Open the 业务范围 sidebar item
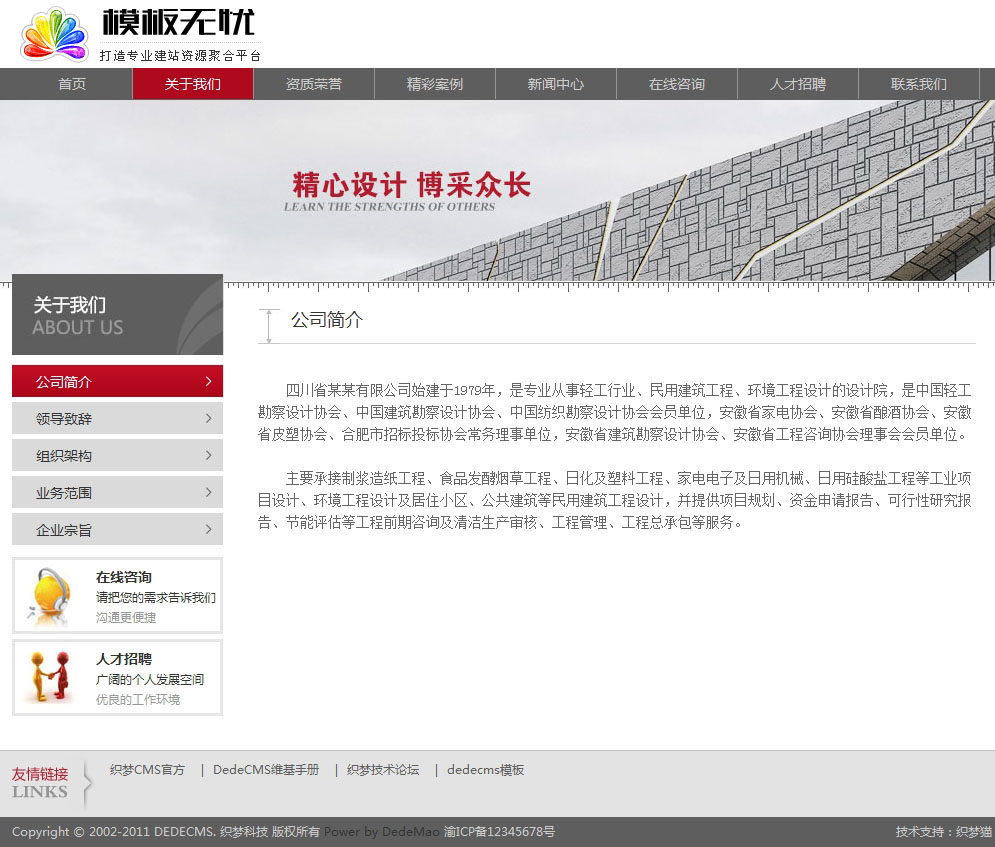 tap(116, 492)
